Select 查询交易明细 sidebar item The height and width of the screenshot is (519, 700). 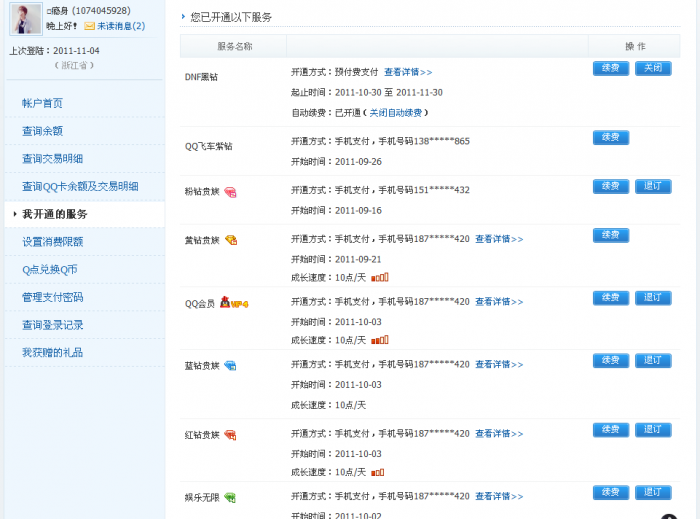tap(53, 159)
